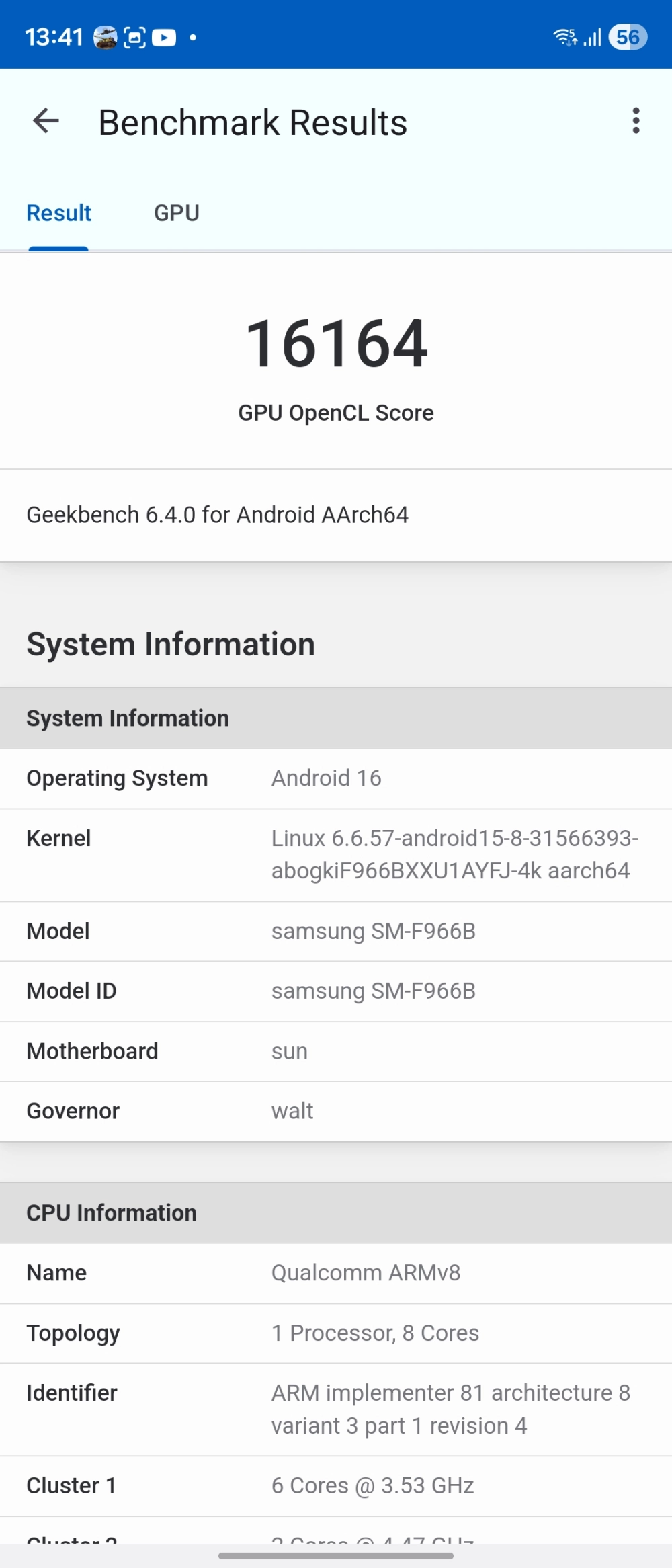Tap the home gesture bar

point(336,1555)
